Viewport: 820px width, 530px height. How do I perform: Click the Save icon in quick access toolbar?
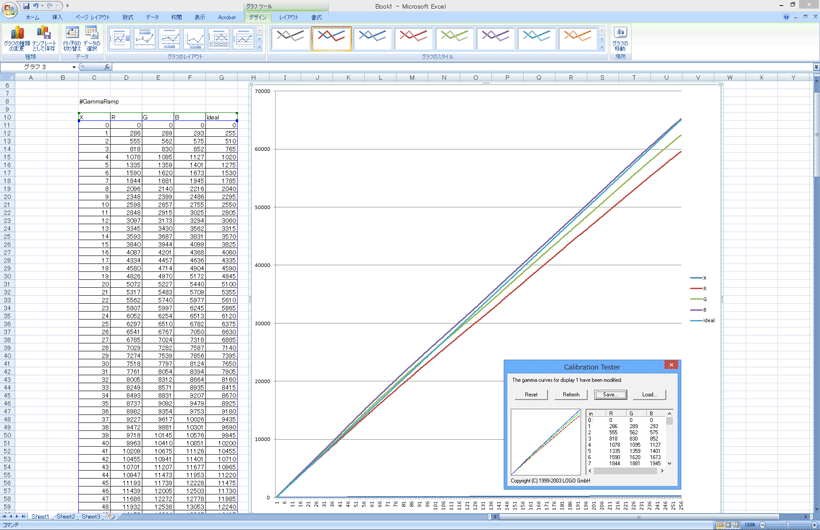pyautogui.click(x=26, y=6)
